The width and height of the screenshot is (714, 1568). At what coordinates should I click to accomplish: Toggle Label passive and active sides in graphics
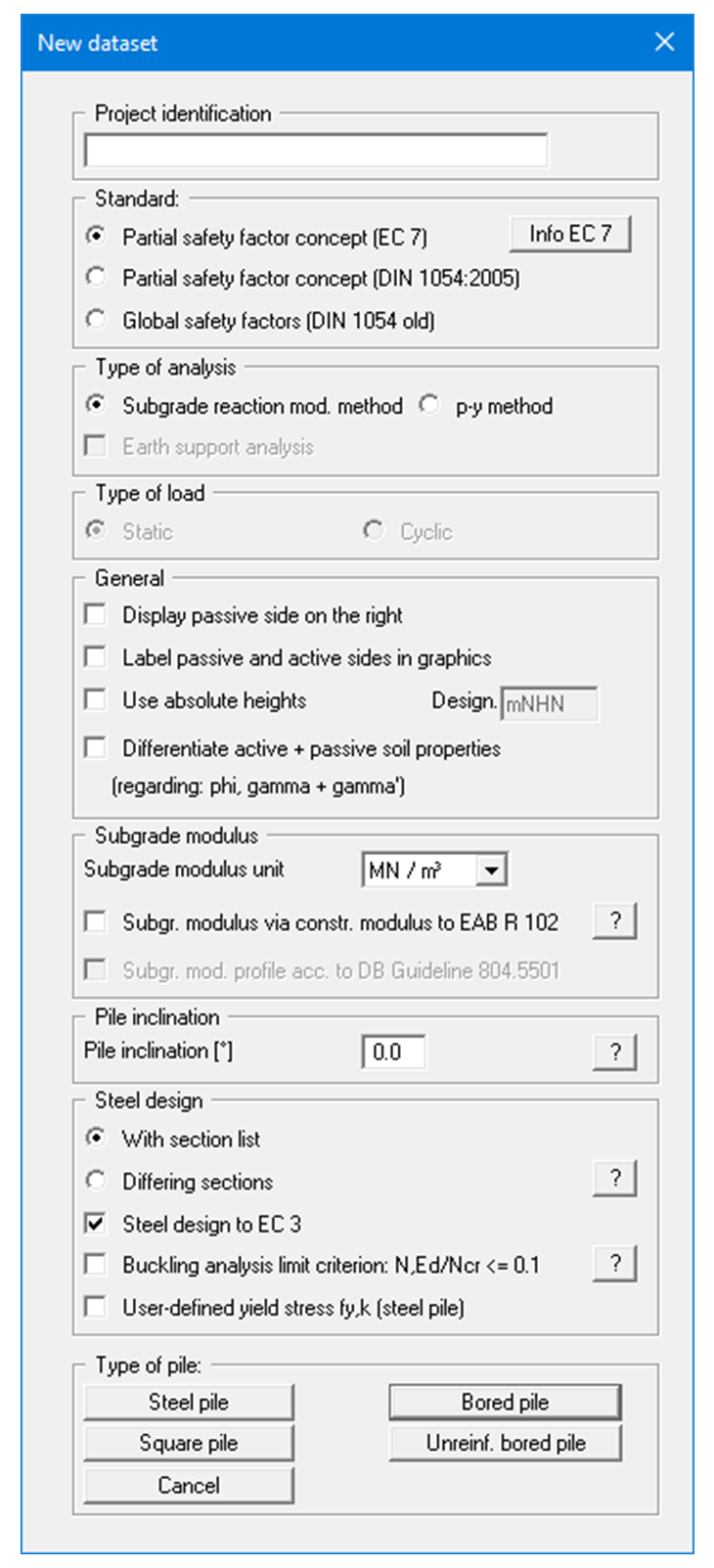(x=96, y=657)
